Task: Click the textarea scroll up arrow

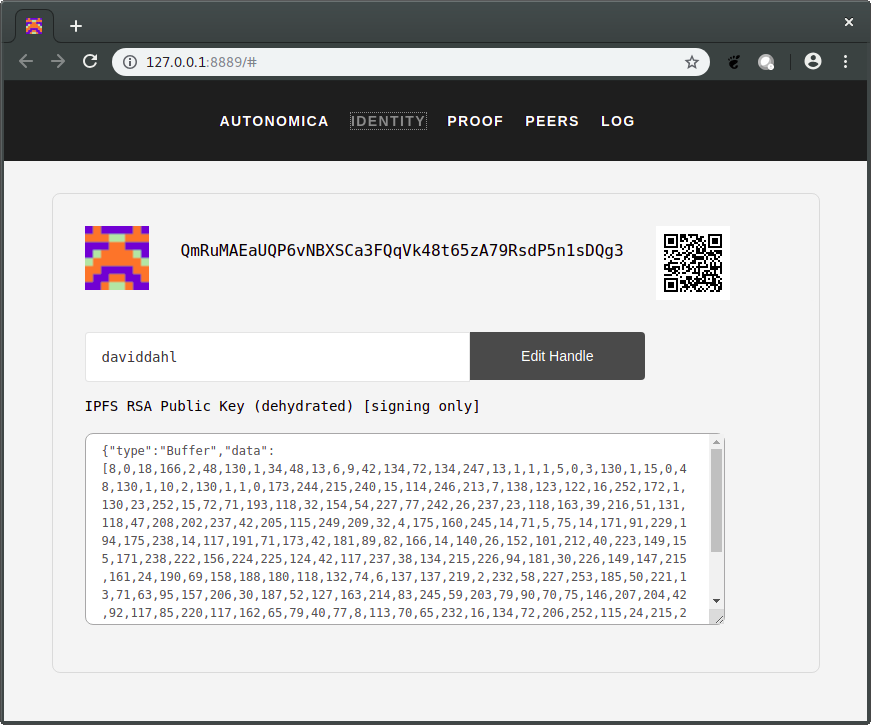Action: coord(717,442)
